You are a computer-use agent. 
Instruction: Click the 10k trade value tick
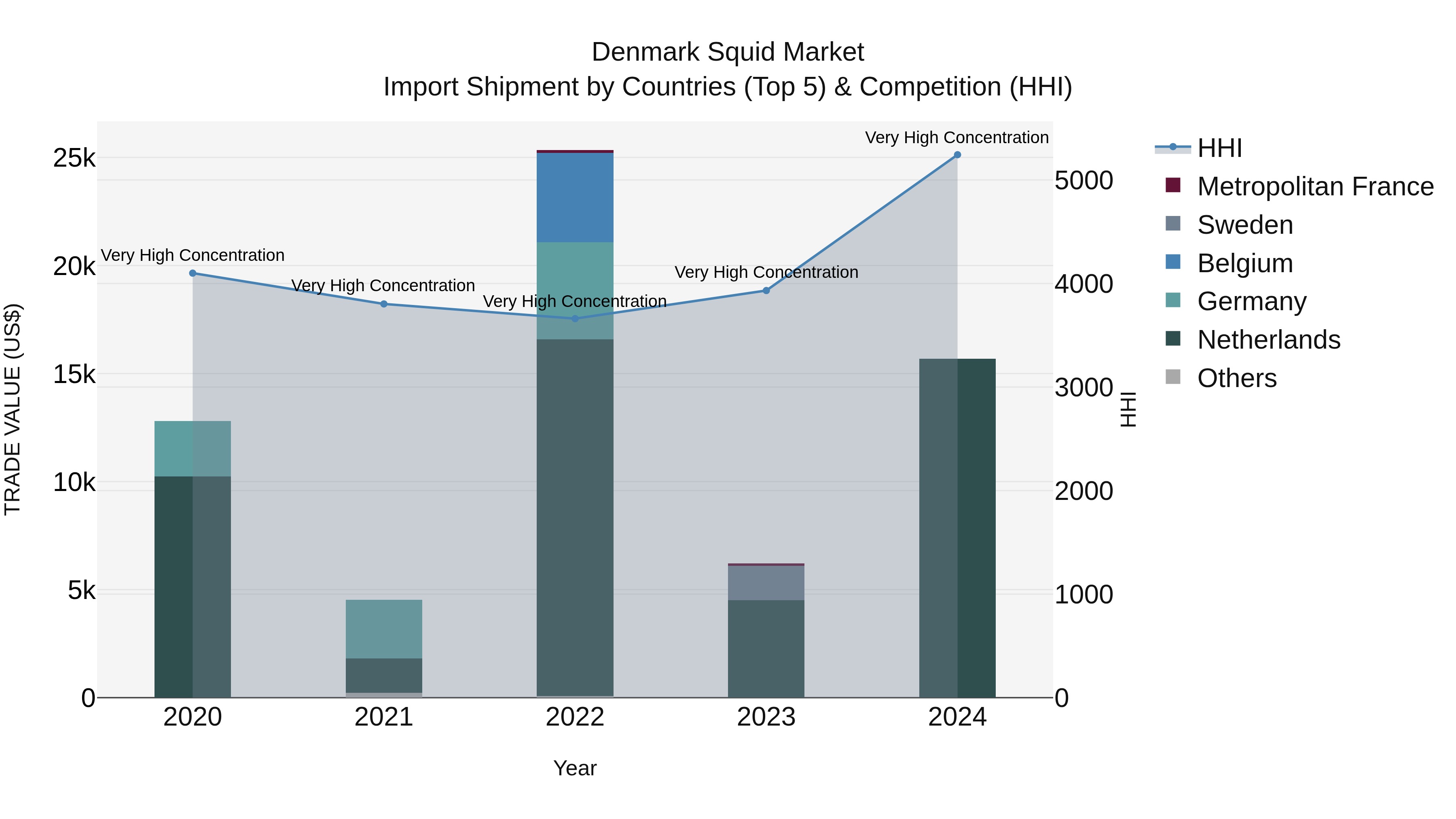point(74,483)
